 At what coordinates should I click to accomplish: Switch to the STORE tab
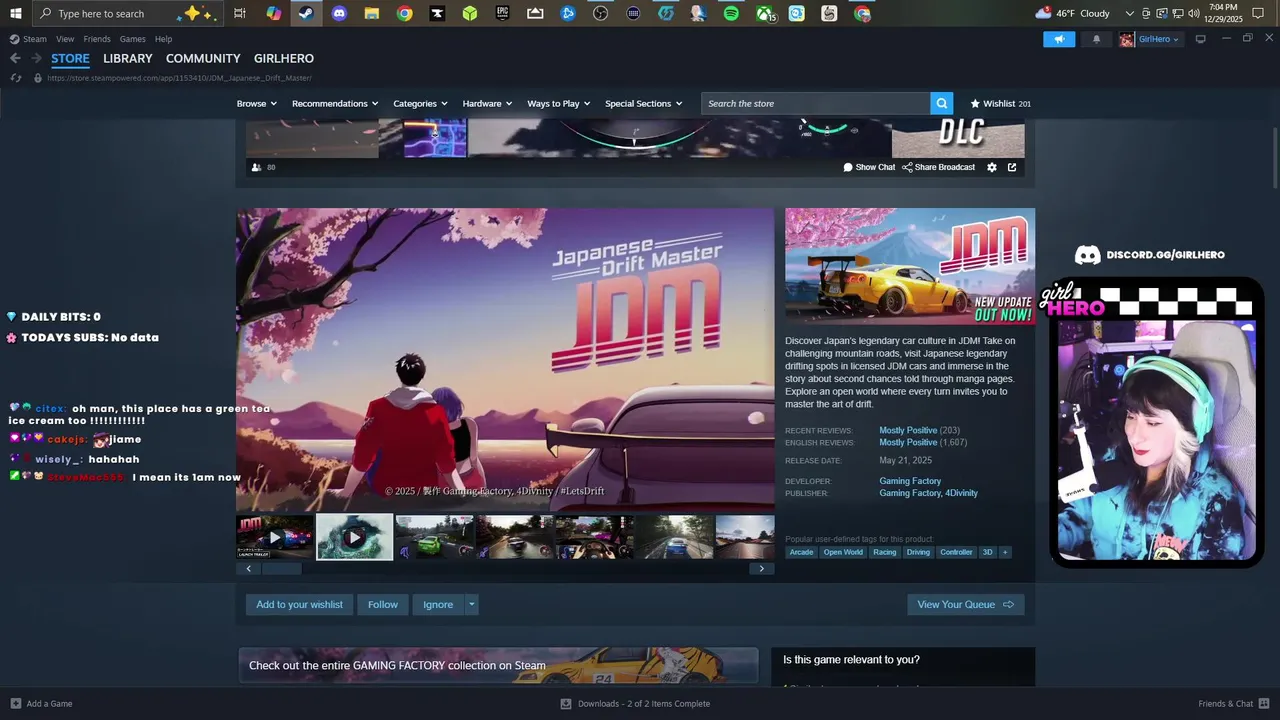[x=70, y=59]
